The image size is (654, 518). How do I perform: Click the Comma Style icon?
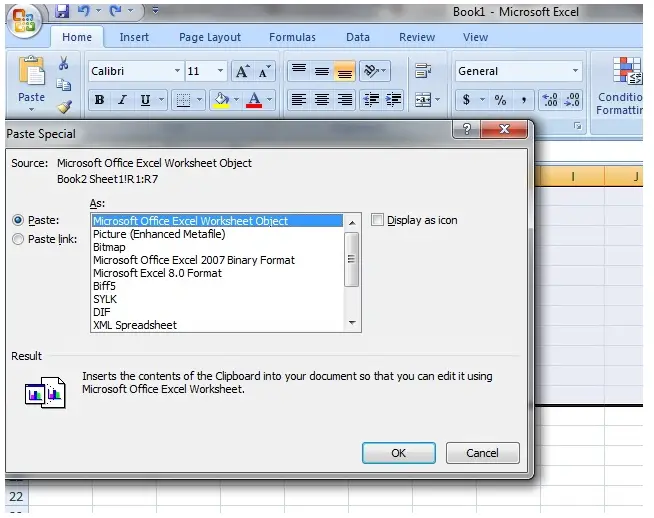(523, 100)
